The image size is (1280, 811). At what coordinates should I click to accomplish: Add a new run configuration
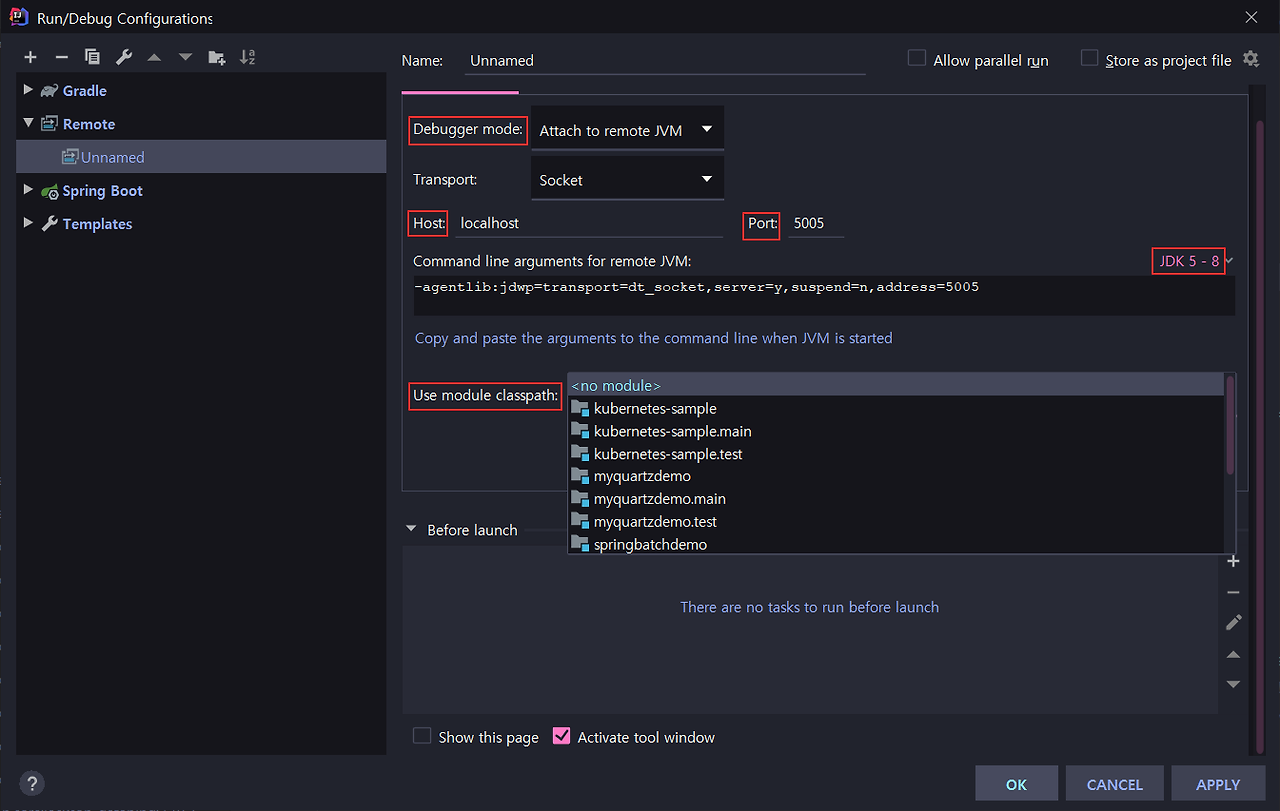[x=30, y=57]
